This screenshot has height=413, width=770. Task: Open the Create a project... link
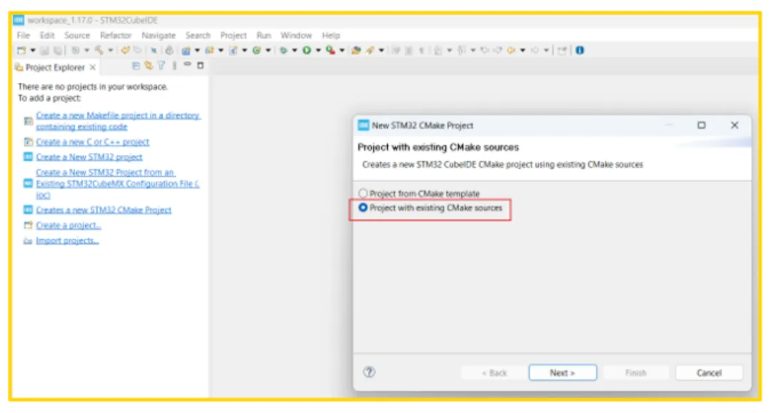point(68,225)
